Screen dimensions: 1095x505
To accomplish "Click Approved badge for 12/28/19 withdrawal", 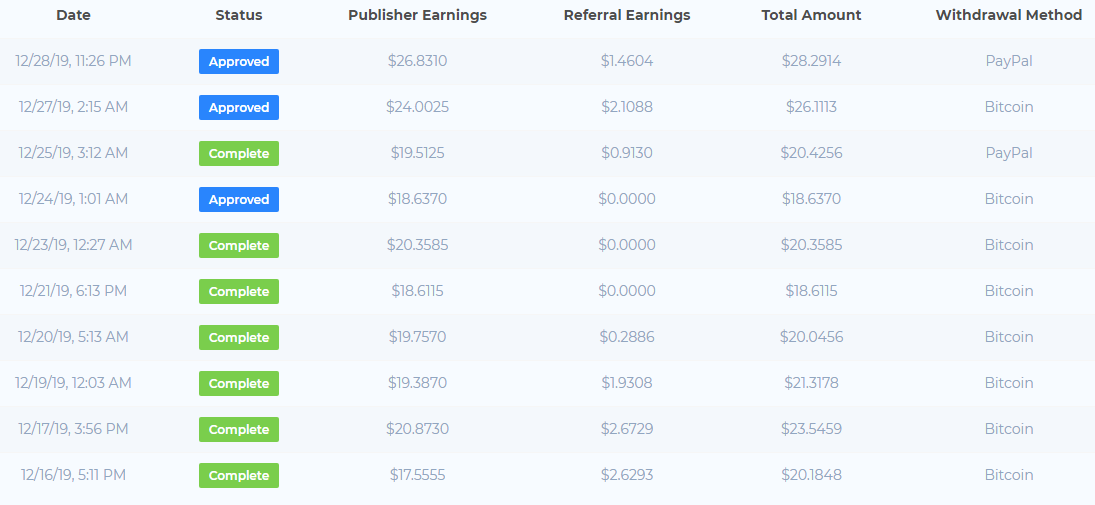I will click(239, 61).
